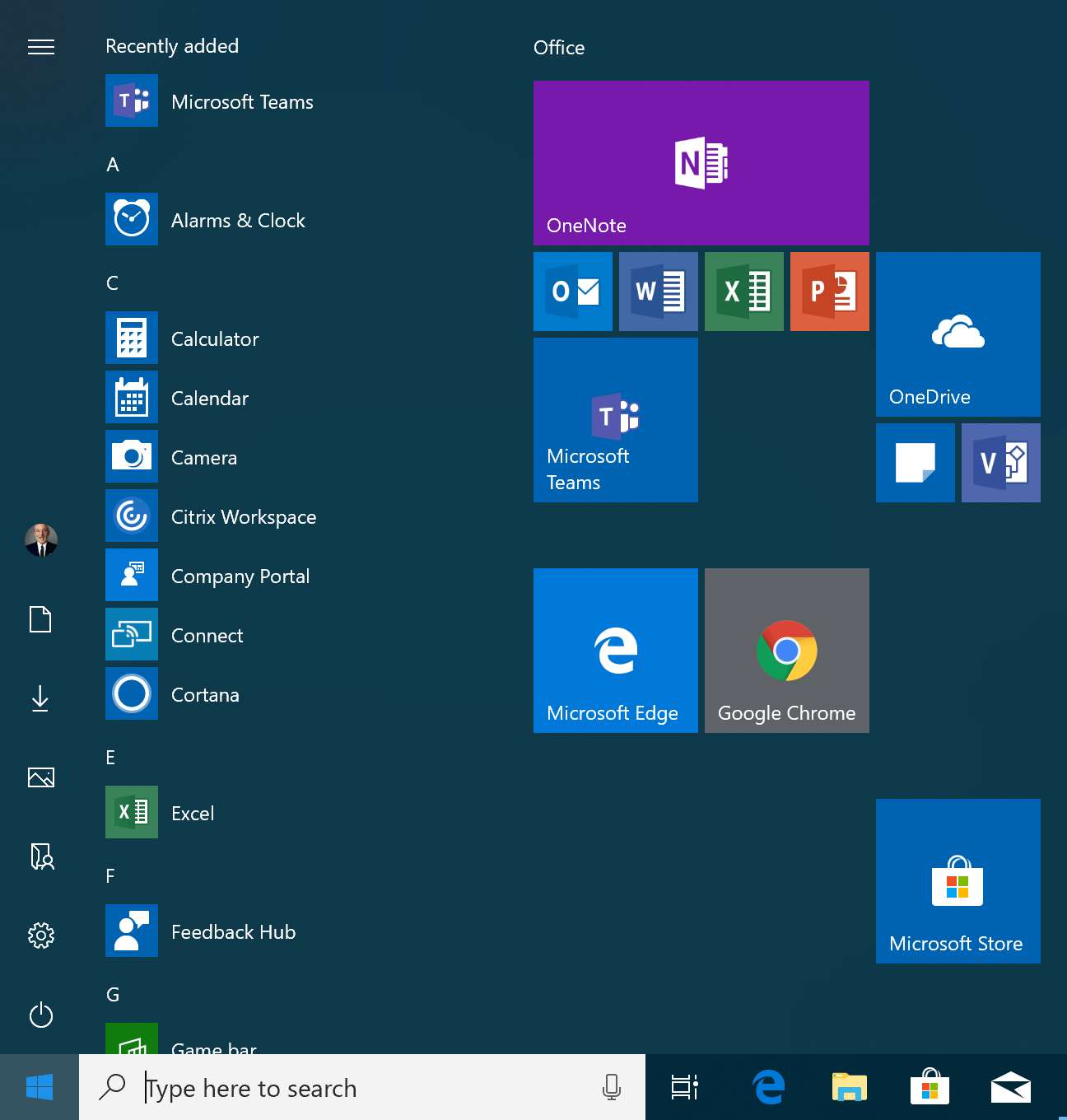Launch the Visio tile
1067x1120 pixels.
(1001, 463)
